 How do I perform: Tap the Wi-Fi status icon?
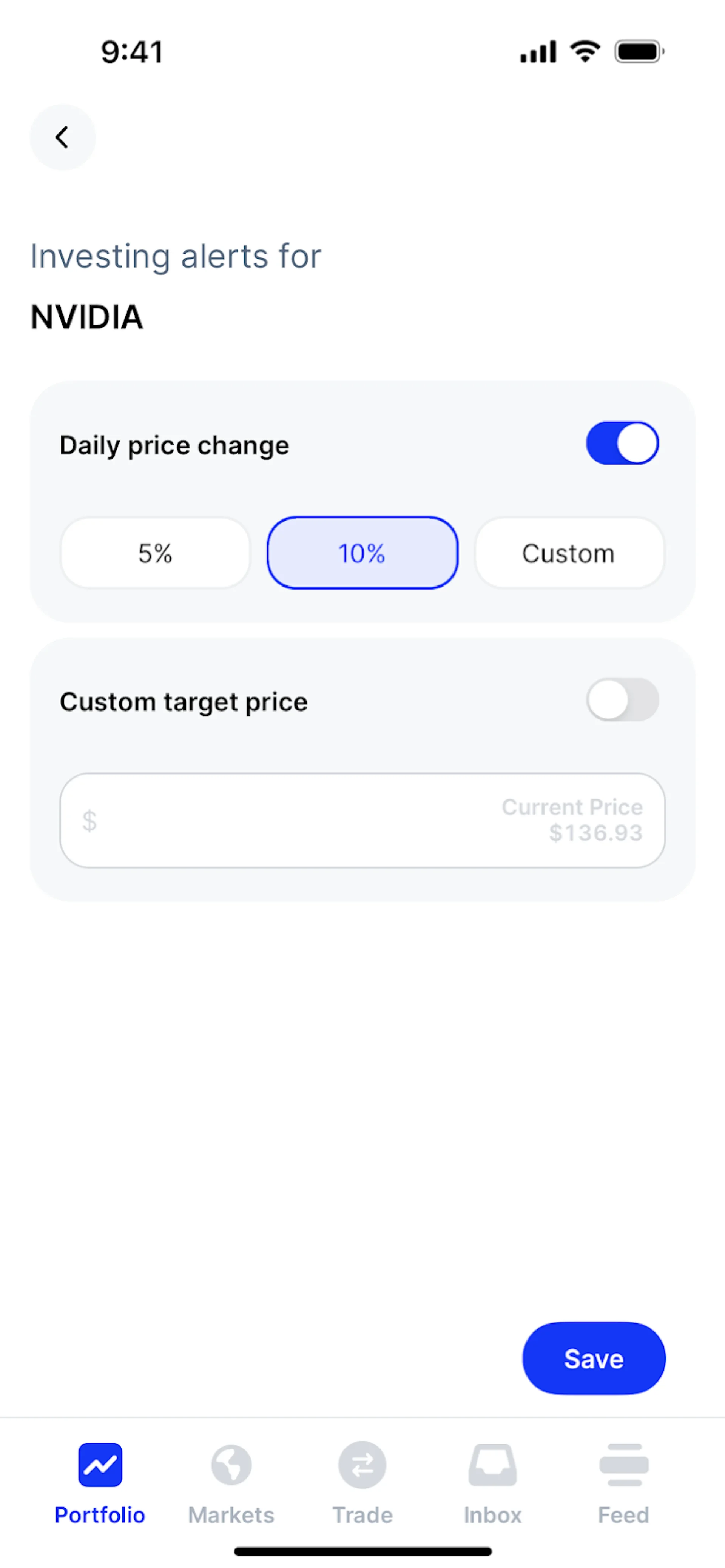pyautogui.click(x=585, y=51)
